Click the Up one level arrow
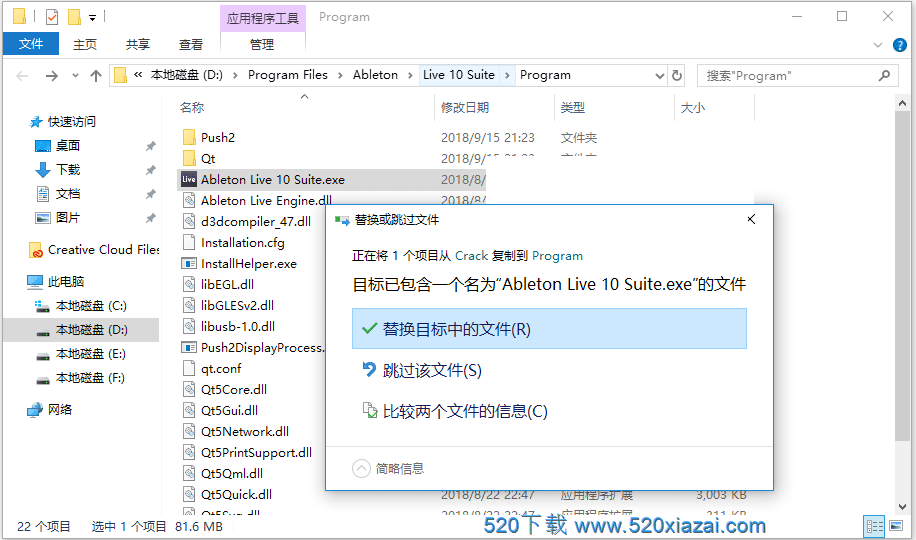 [96, 76]
